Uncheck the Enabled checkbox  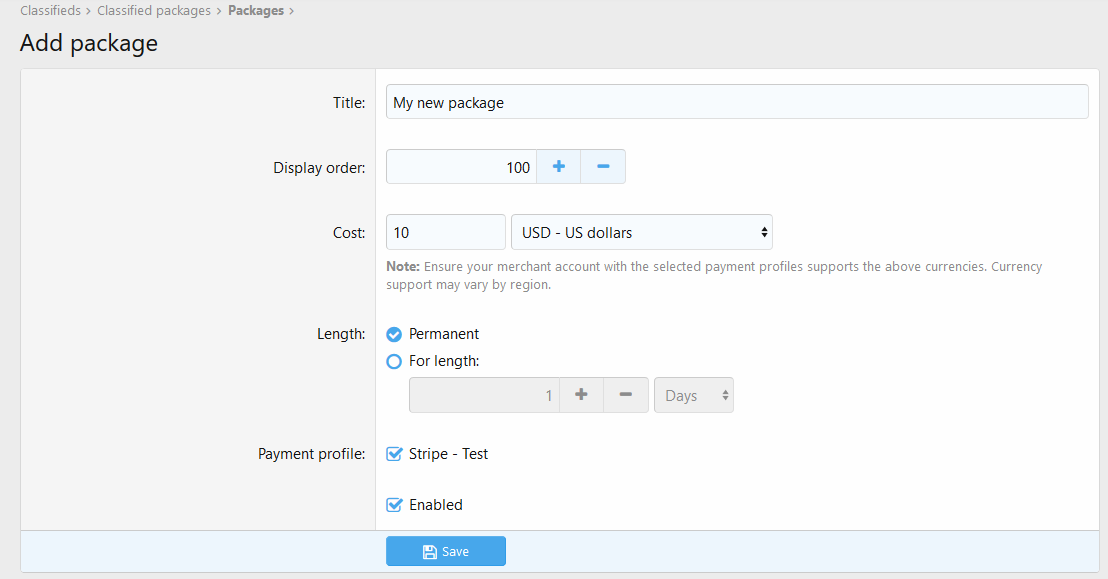tap(394, 505)
